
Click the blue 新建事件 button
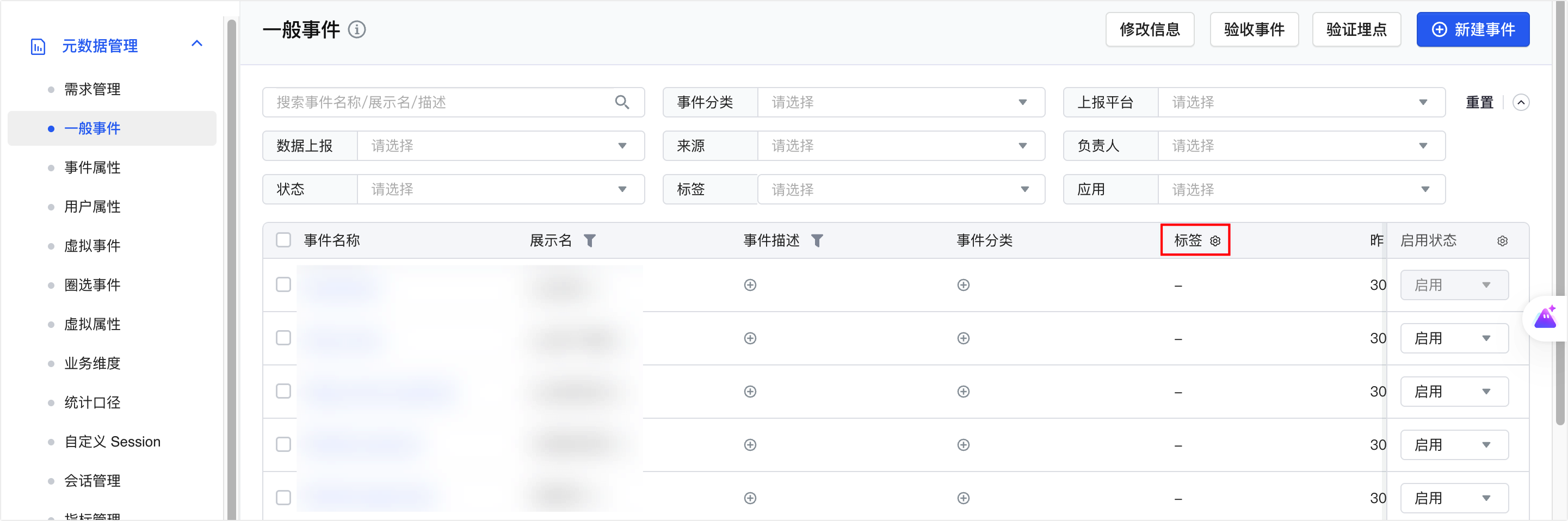(x=1472, y=30)
